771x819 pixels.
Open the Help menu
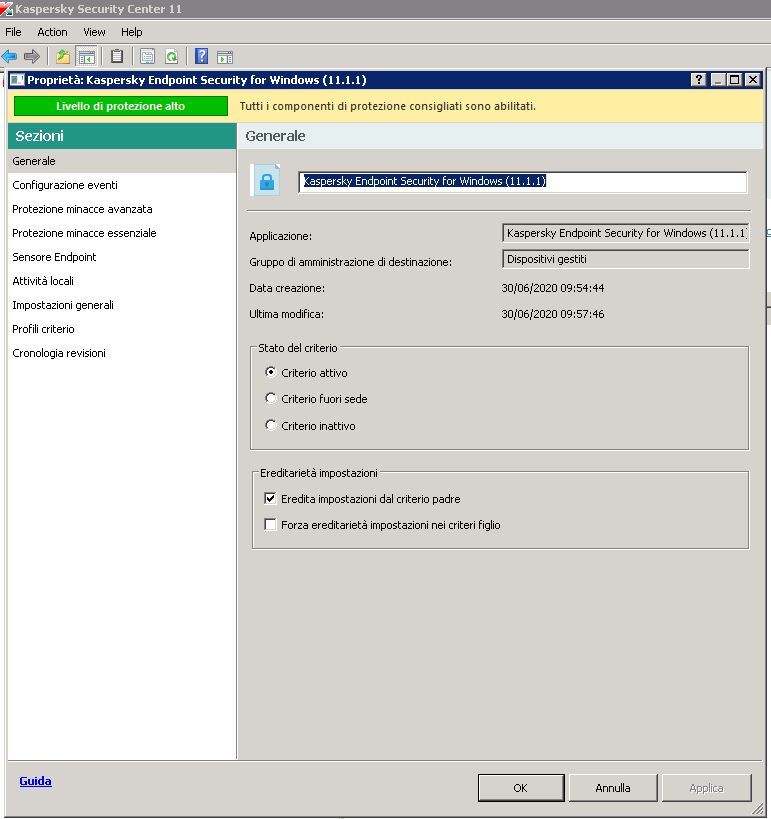pos(132,32)
